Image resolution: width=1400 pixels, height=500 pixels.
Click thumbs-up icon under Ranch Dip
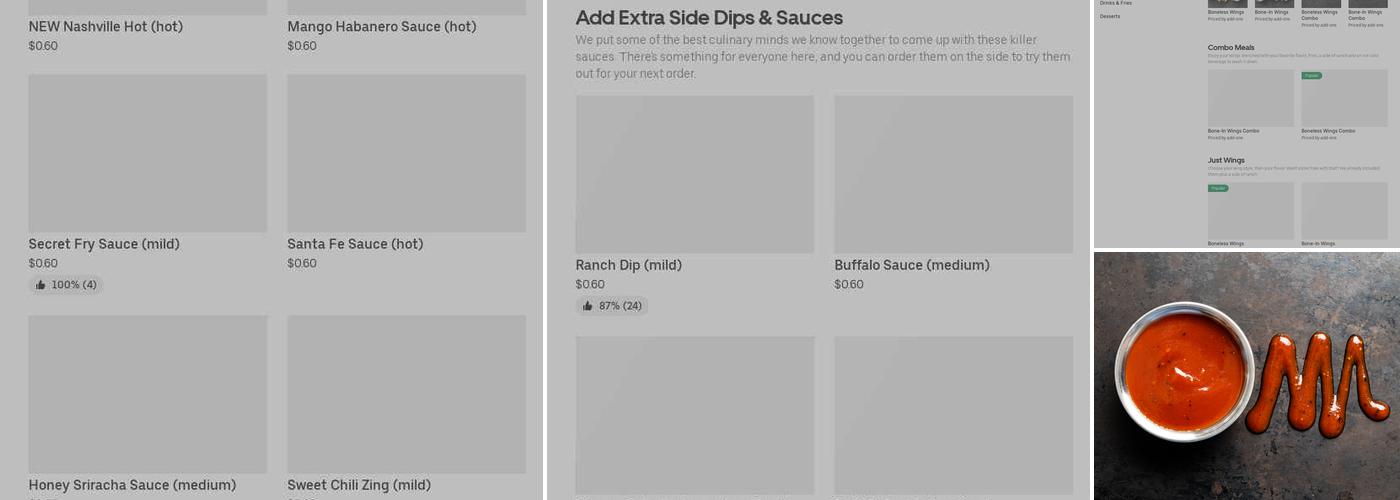588,306
